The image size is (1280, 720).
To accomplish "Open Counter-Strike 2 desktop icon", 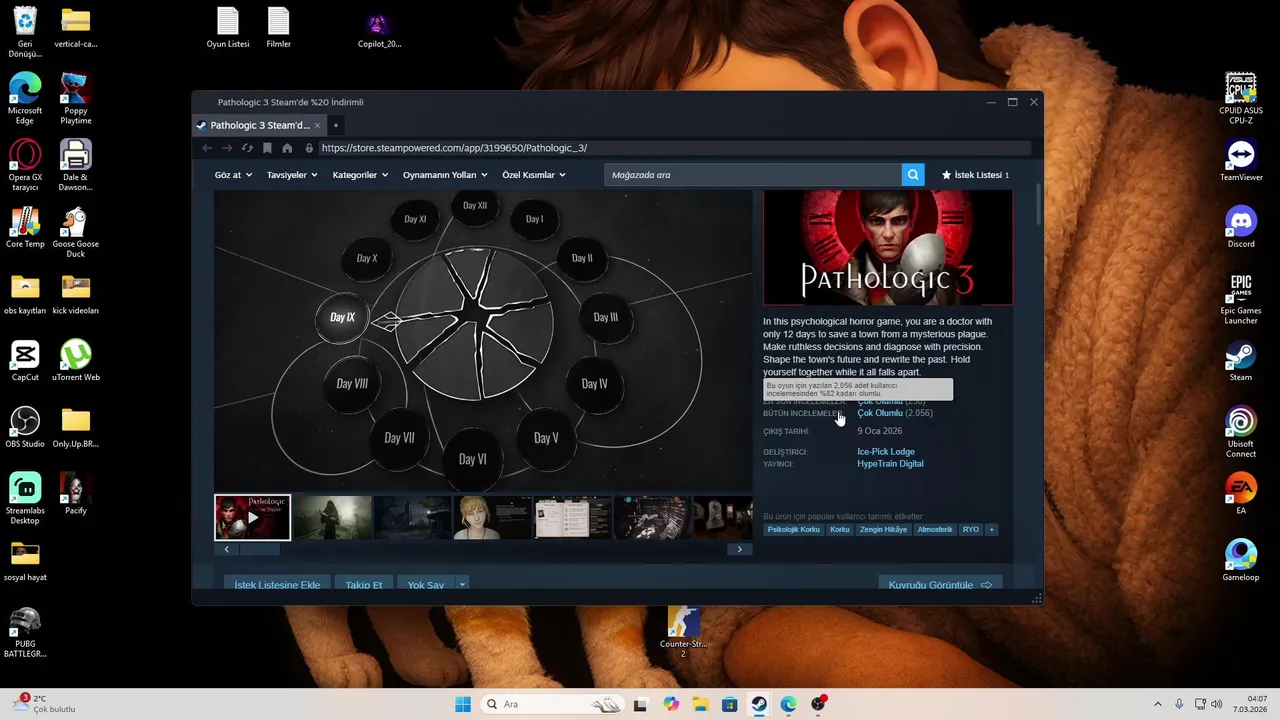I will tap(684, 632).
